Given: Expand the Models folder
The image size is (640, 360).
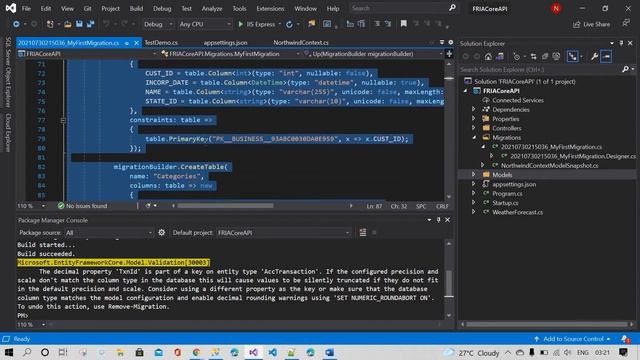Looking at the screenshot, I should coord(473,174).
